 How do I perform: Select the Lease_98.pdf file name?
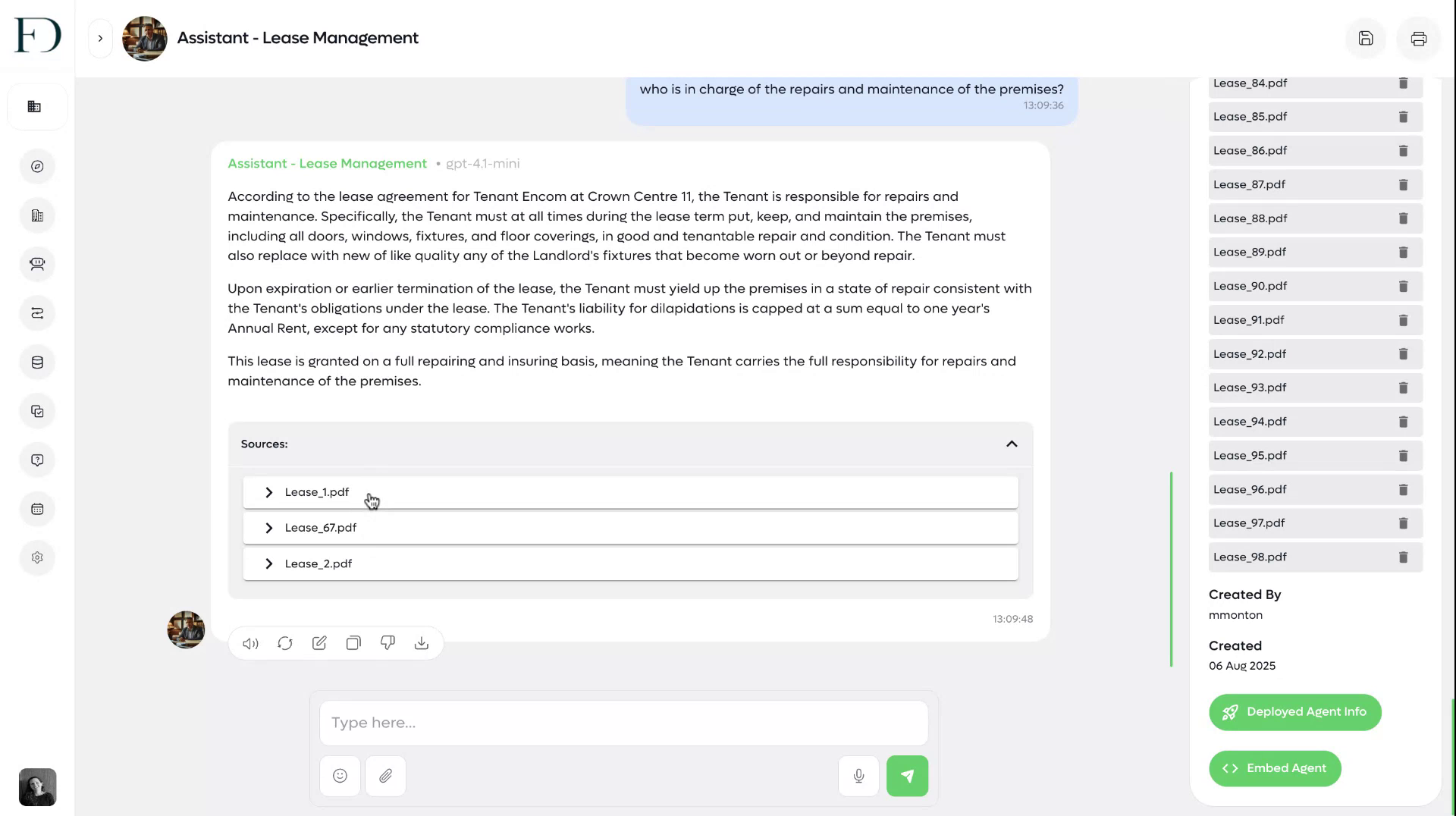tap(1250, 558)
